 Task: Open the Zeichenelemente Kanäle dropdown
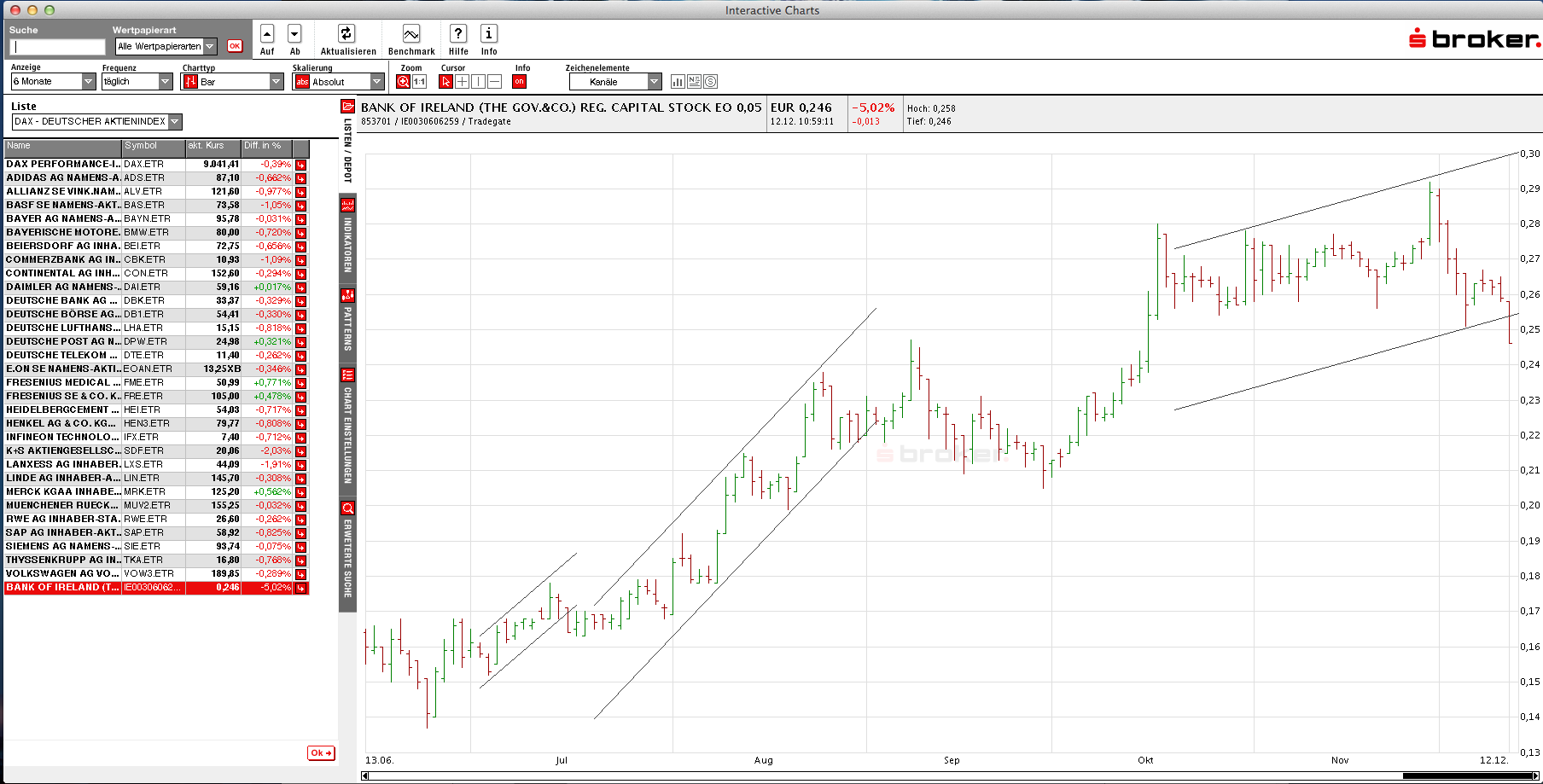(x=615, y=82)
